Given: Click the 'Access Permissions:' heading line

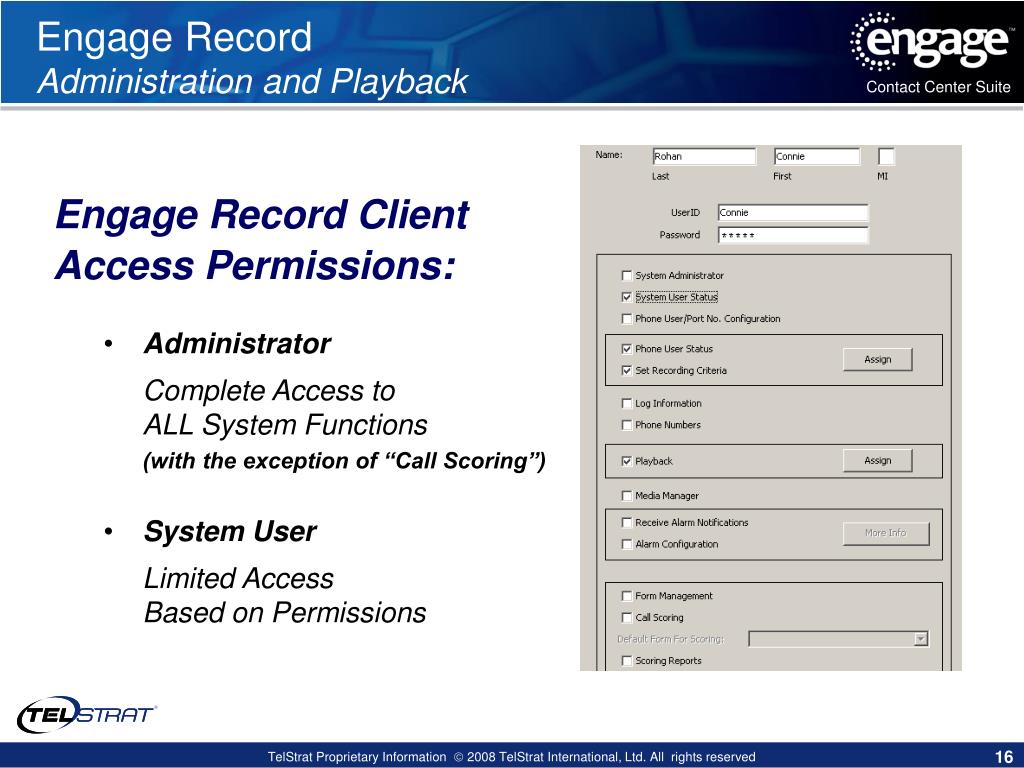Looking at the screenshot, I should tap(255, 266).
